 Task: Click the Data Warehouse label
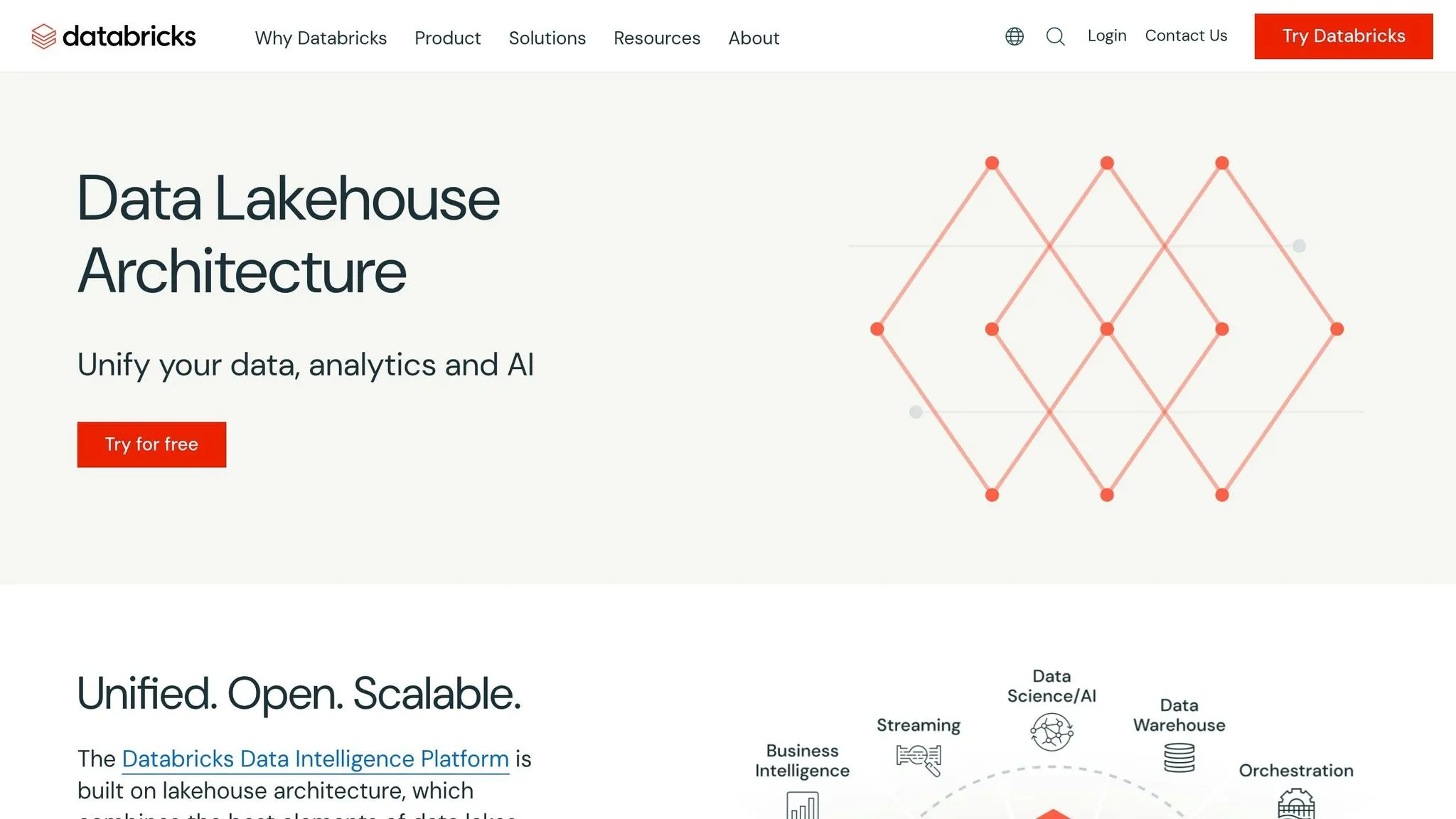pos(1179,715)
